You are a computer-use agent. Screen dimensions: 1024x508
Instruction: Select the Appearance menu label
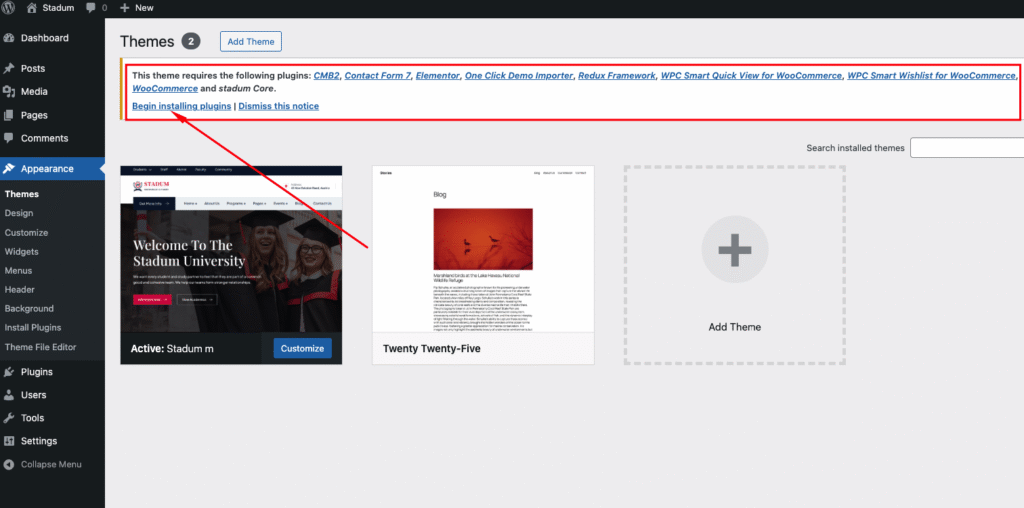click(47, 168)
